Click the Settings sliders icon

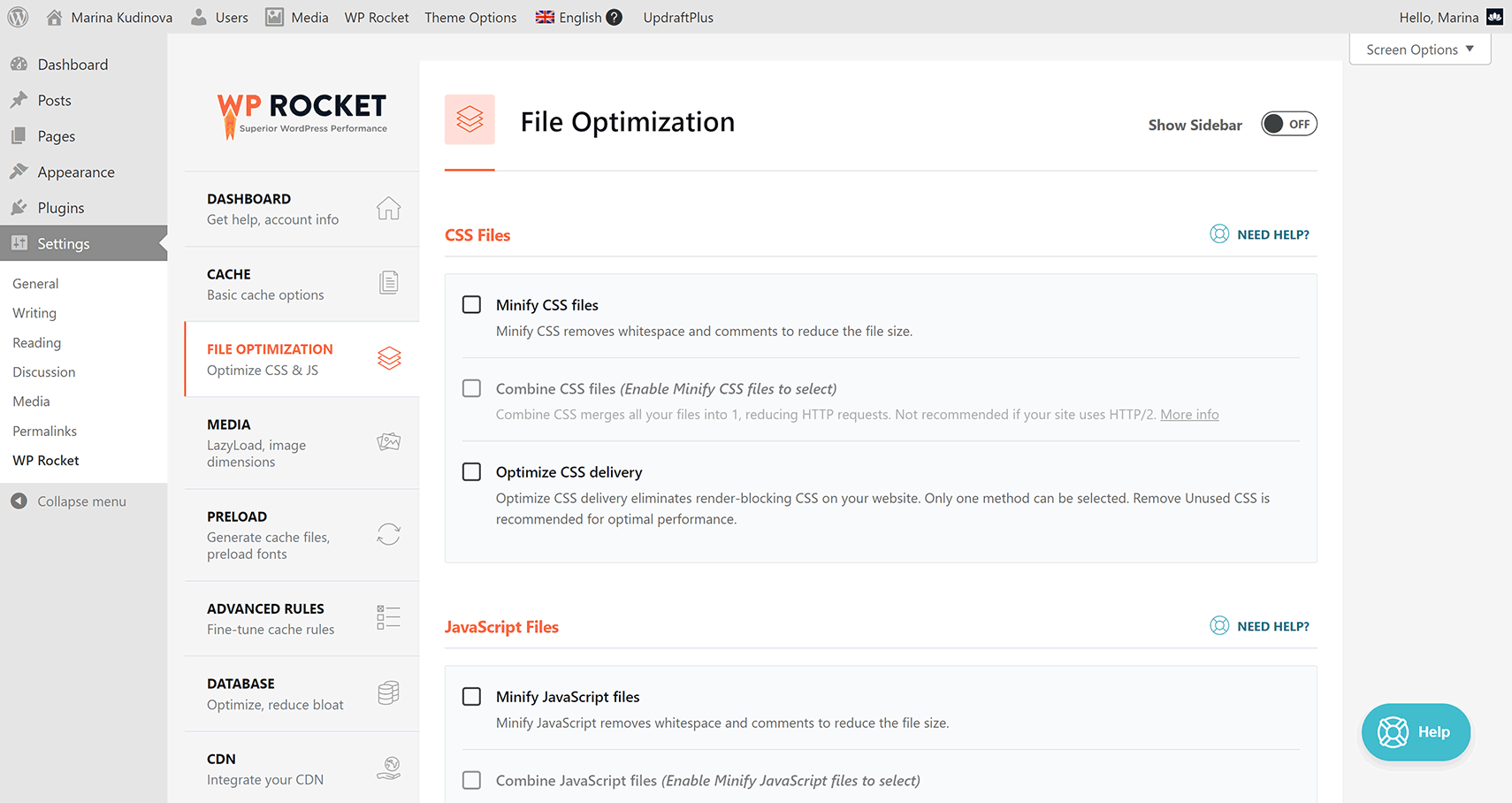[19, 243]
